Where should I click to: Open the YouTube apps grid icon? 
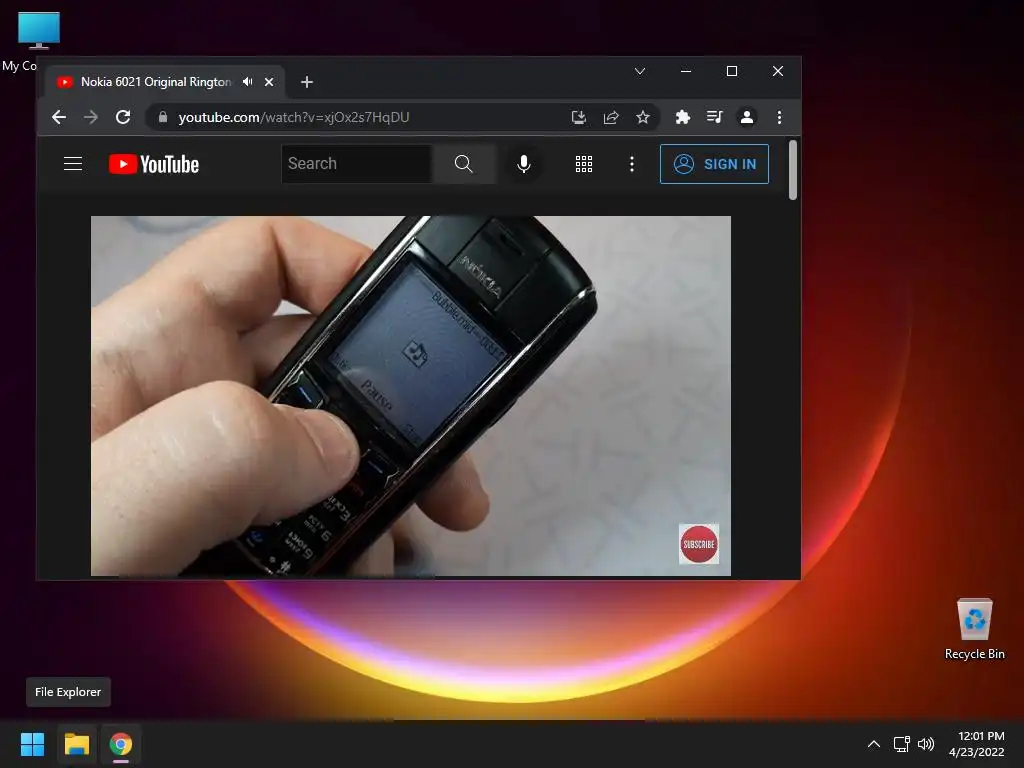[x=584, y=164]
